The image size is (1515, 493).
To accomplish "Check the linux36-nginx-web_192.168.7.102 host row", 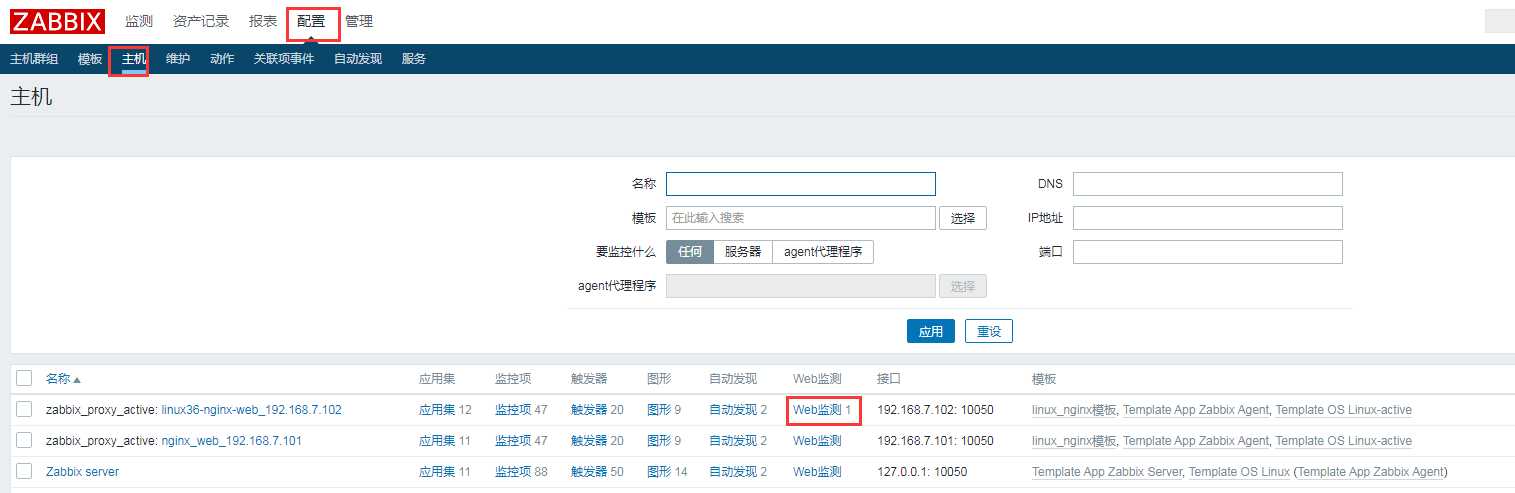I will click(25, 410).
